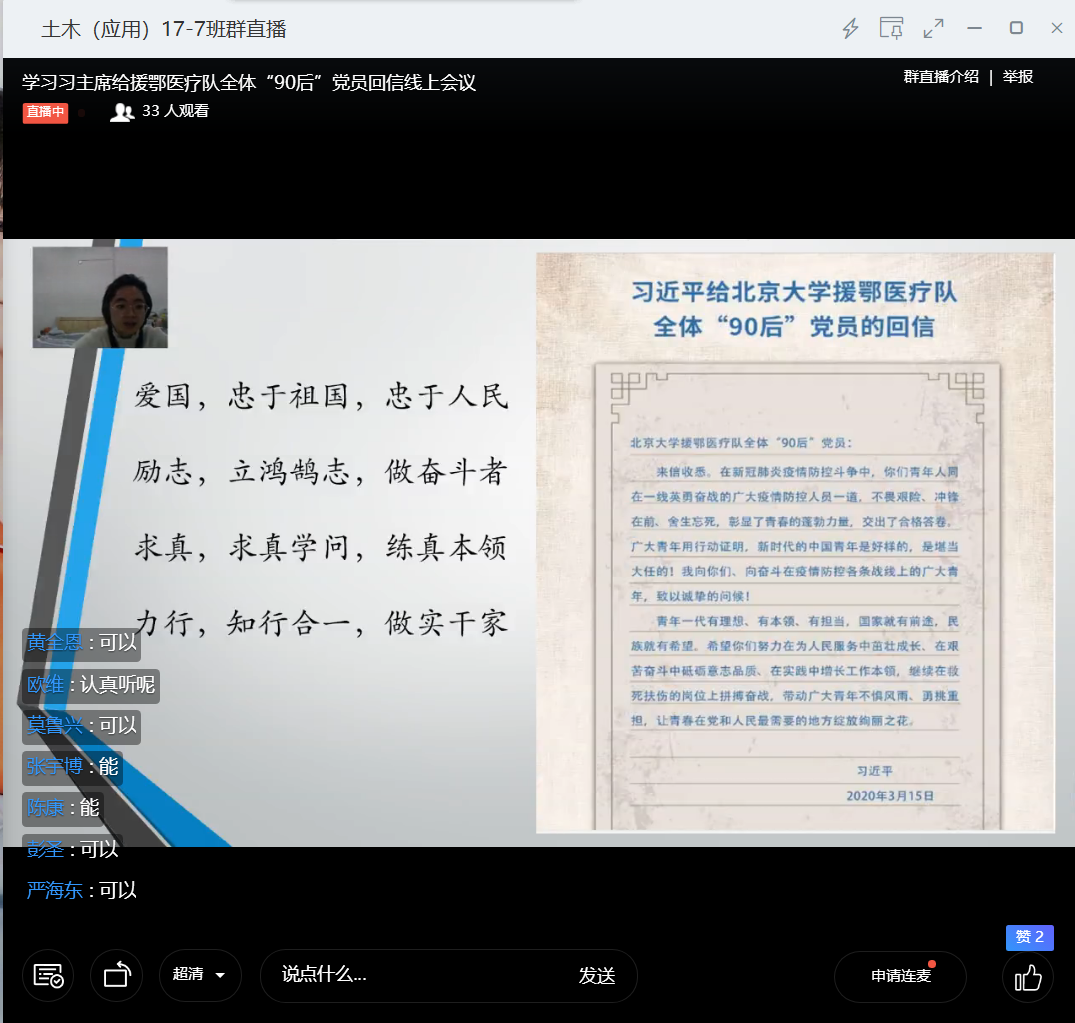Click the 赞 2 like count badge

pos(1029,937)
